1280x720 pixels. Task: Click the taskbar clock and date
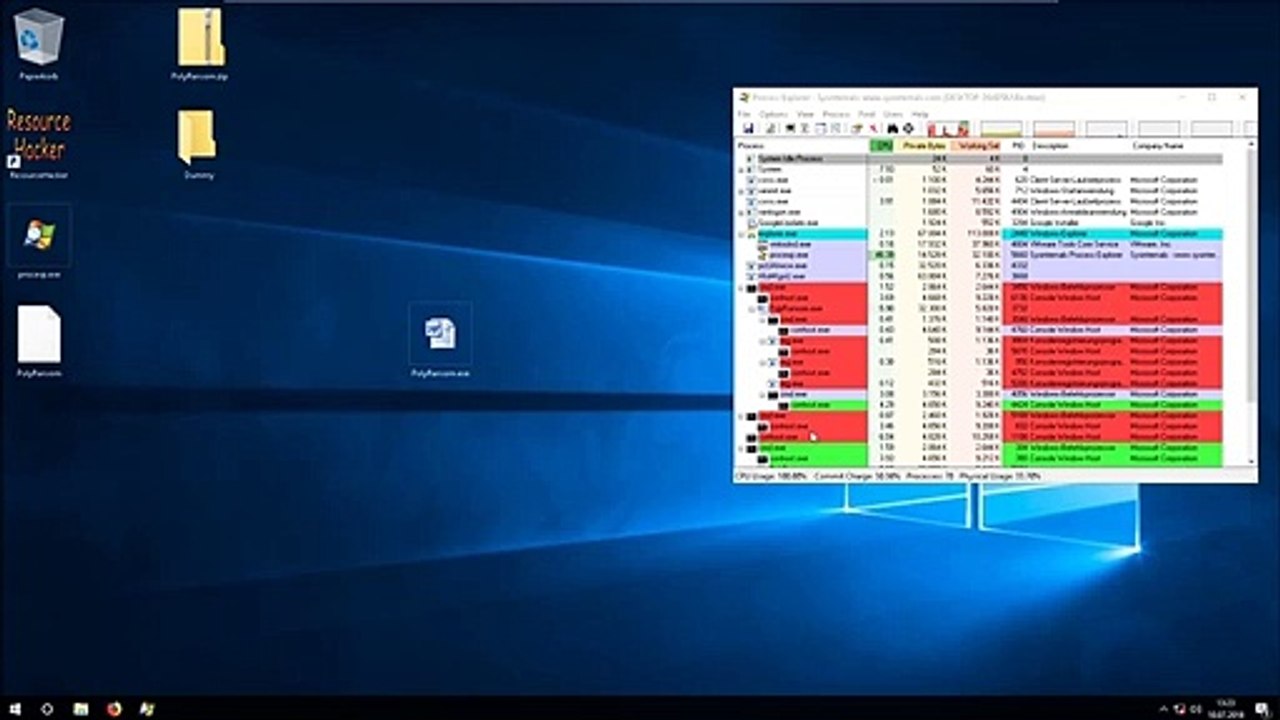[x=1225, y=708]
